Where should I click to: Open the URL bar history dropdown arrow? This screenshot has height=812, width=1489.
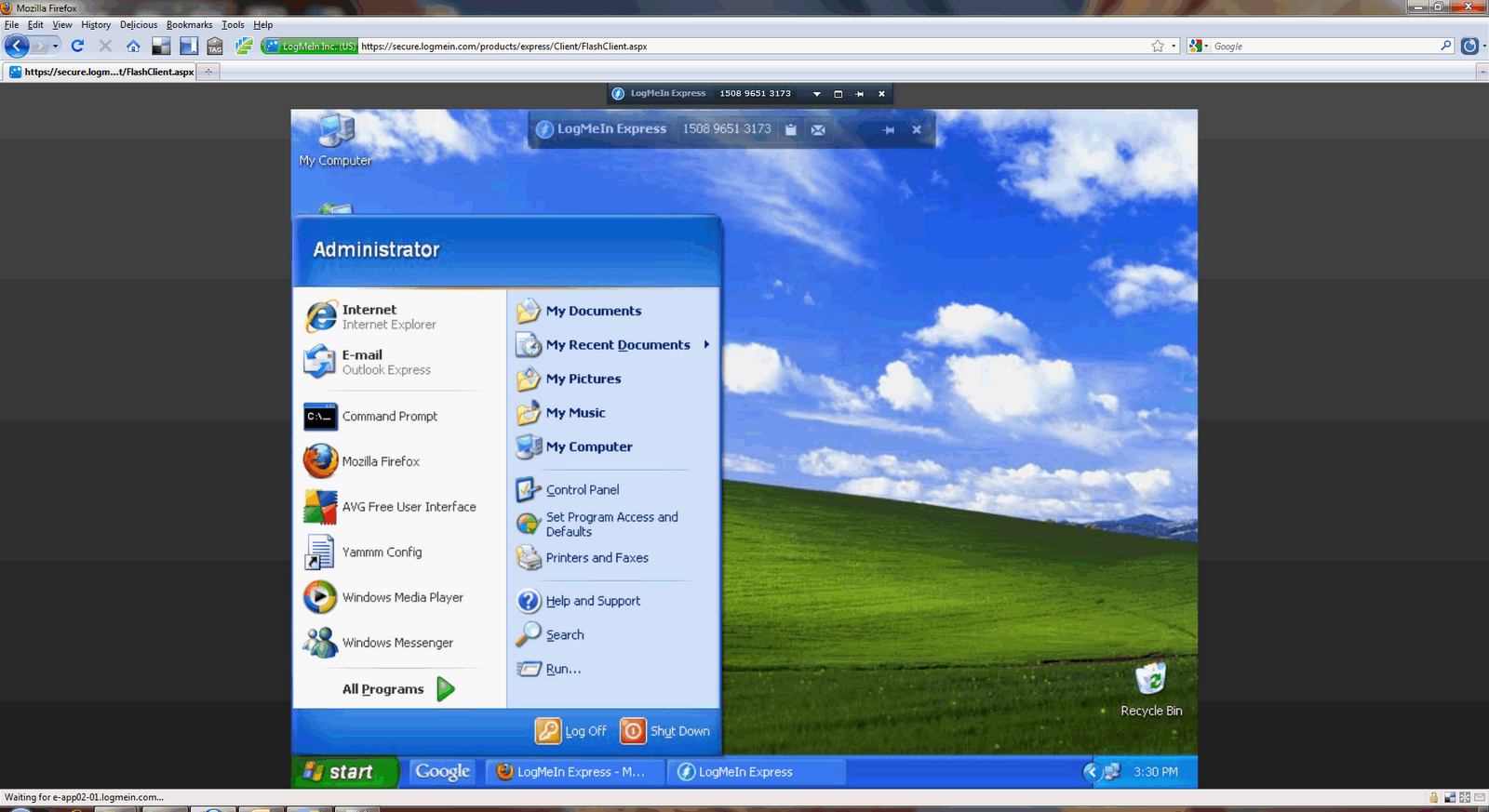coord(1174,46)
